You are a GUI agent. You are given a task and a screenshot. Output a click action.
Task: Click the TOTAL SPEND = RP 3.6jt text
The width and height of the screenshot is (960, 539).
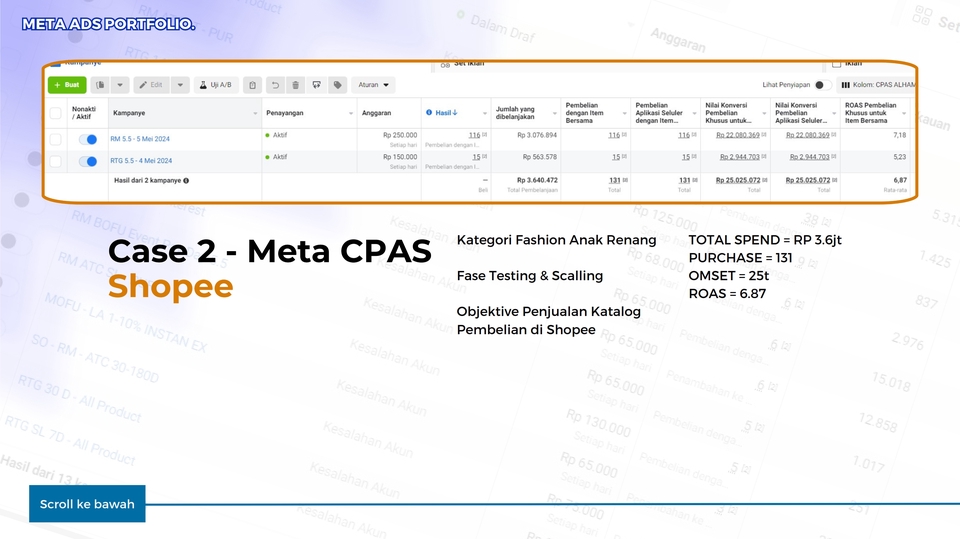765,240
